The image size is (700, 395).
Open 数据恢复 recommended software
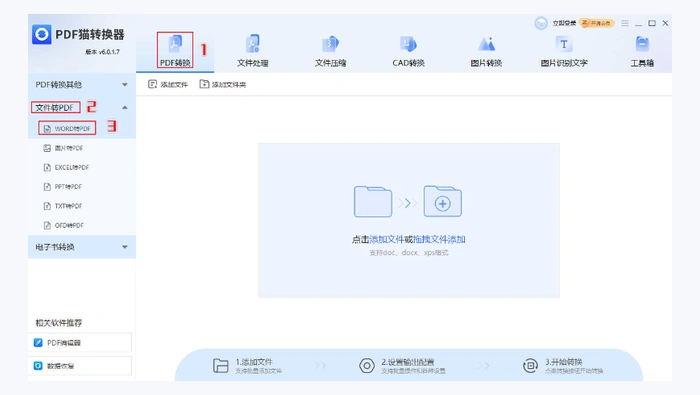point(80,366)
